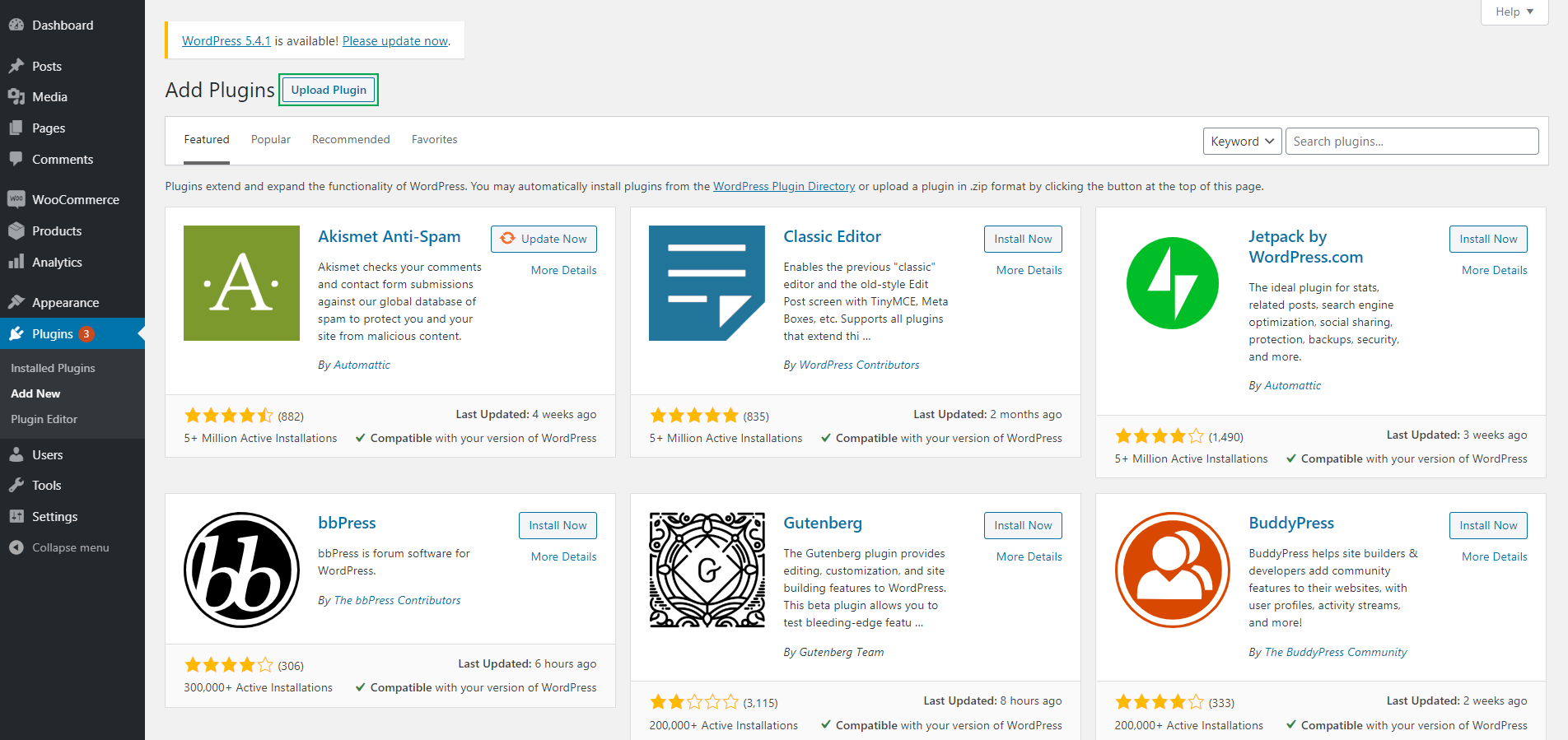Click the Classic Editor title link
The width and height of the screenshot is (1568, 740).
[832, 236]
